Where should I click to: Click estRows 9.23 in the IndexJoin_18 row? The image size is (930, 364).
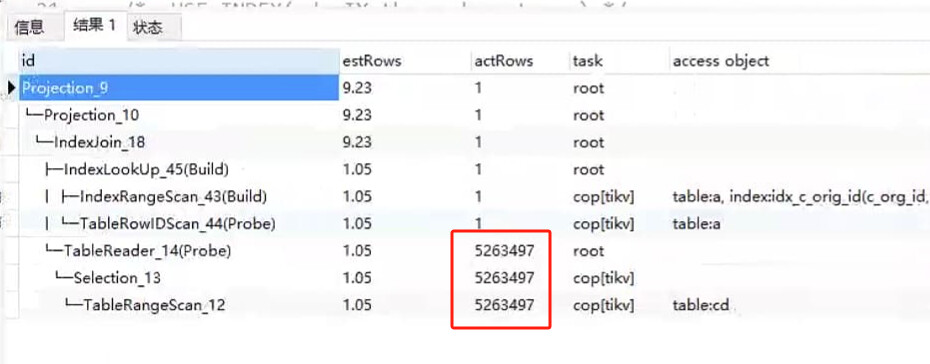[x=357, y=142]
